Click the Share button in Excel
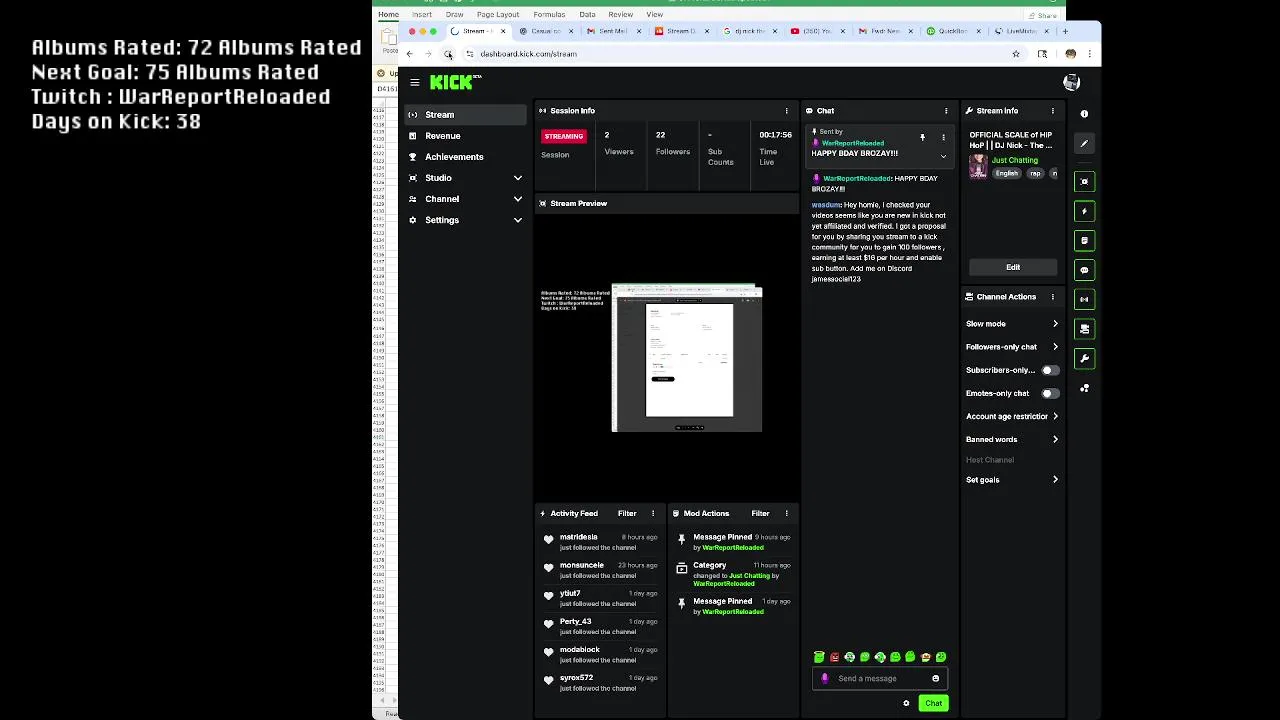The image size is (1280, 720). pos(1042,15)
